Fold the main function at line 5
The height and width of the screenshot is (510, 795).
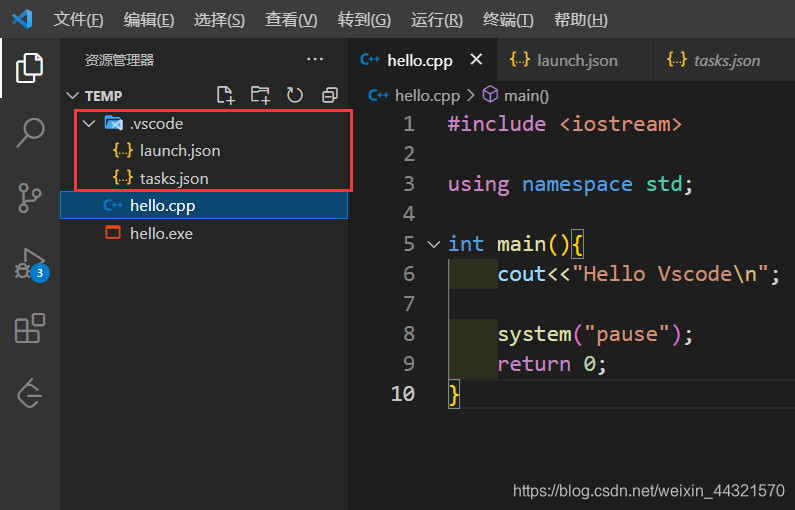tap(433, 244)
